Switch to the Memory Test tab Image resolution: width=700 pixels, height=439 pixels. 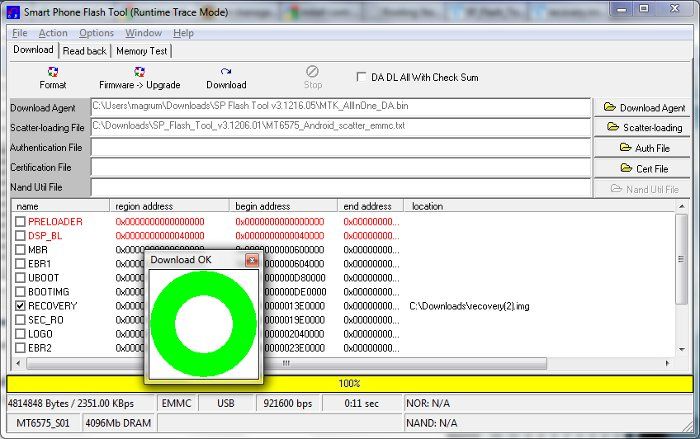point(142,51)
